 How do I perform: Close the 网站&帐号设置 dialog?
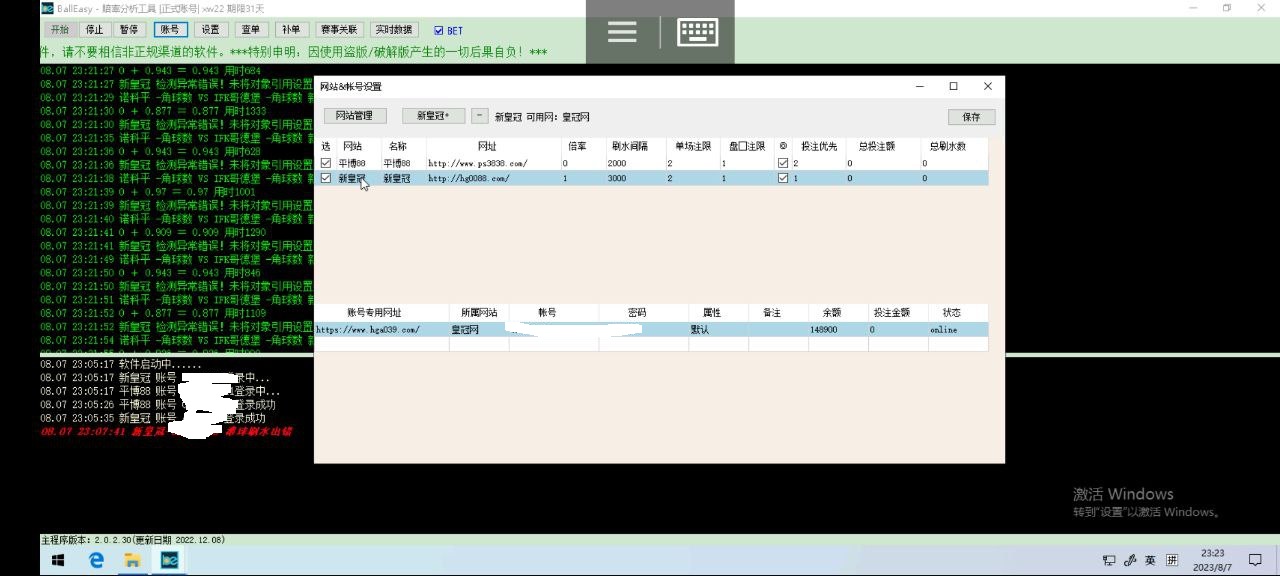pyautogui.click(x=987, y=87)
